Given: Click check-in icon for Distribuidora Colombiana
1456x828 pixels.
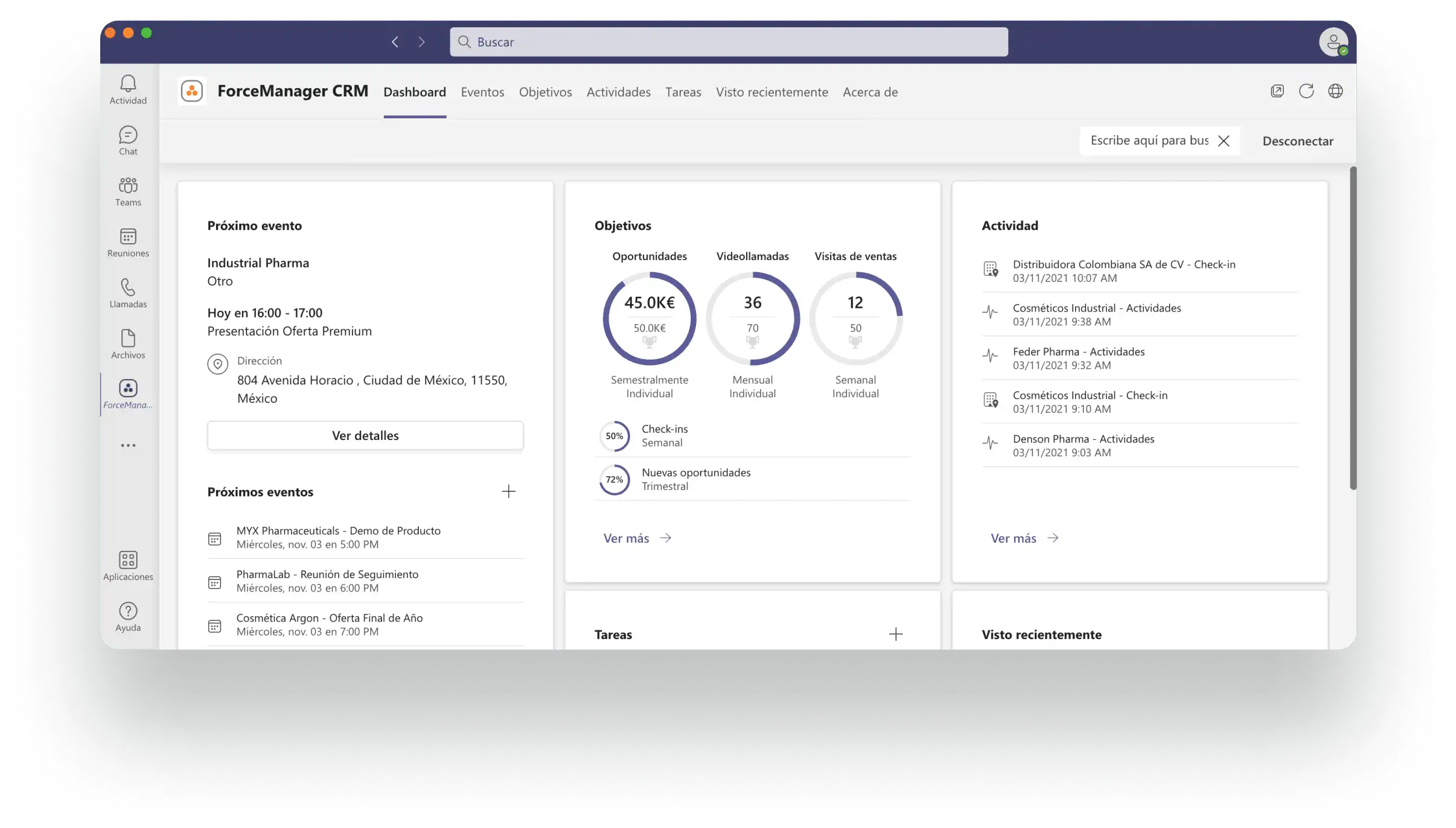Looking at the screenshot, I should click(x=991, y=269).
